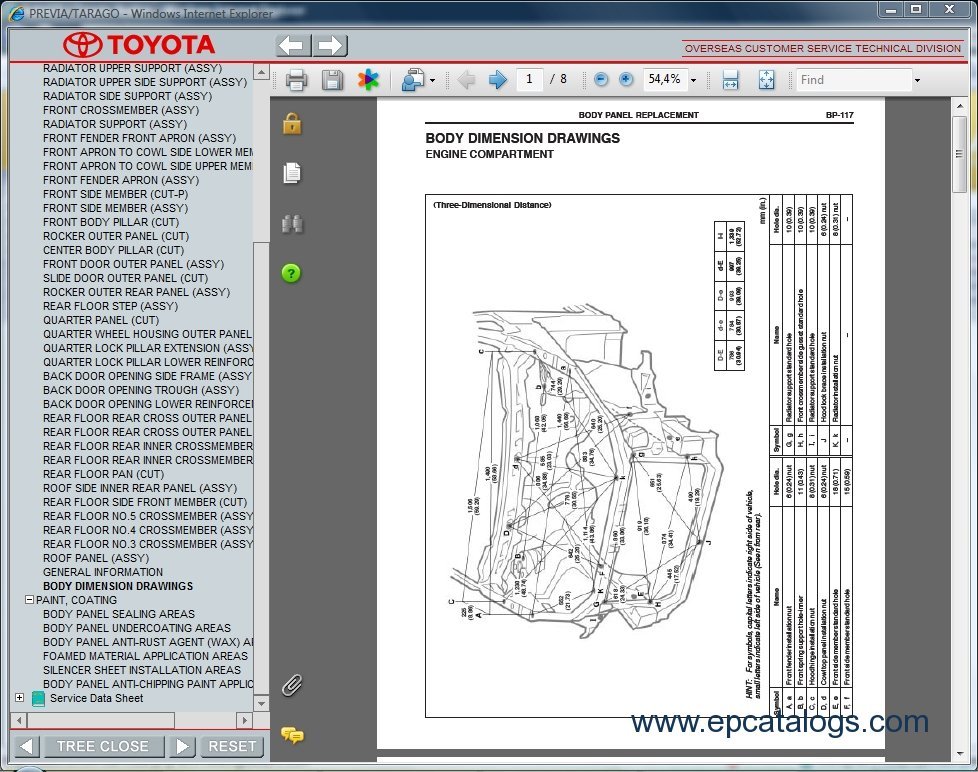Open GENERAL INFORMATION tree item
Viewport: 978px width, 772px height.
[103, 572]
